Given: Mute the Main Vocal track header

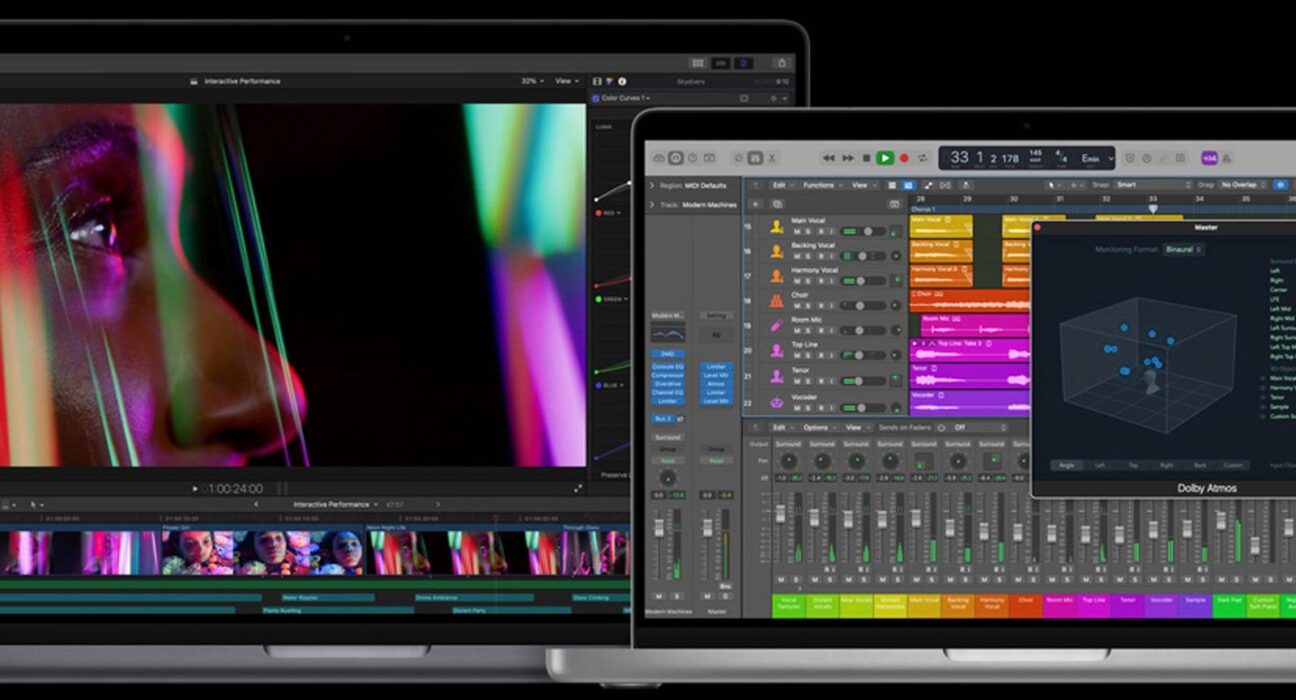Looking at the screenshot, I should [x=796, y=232].
